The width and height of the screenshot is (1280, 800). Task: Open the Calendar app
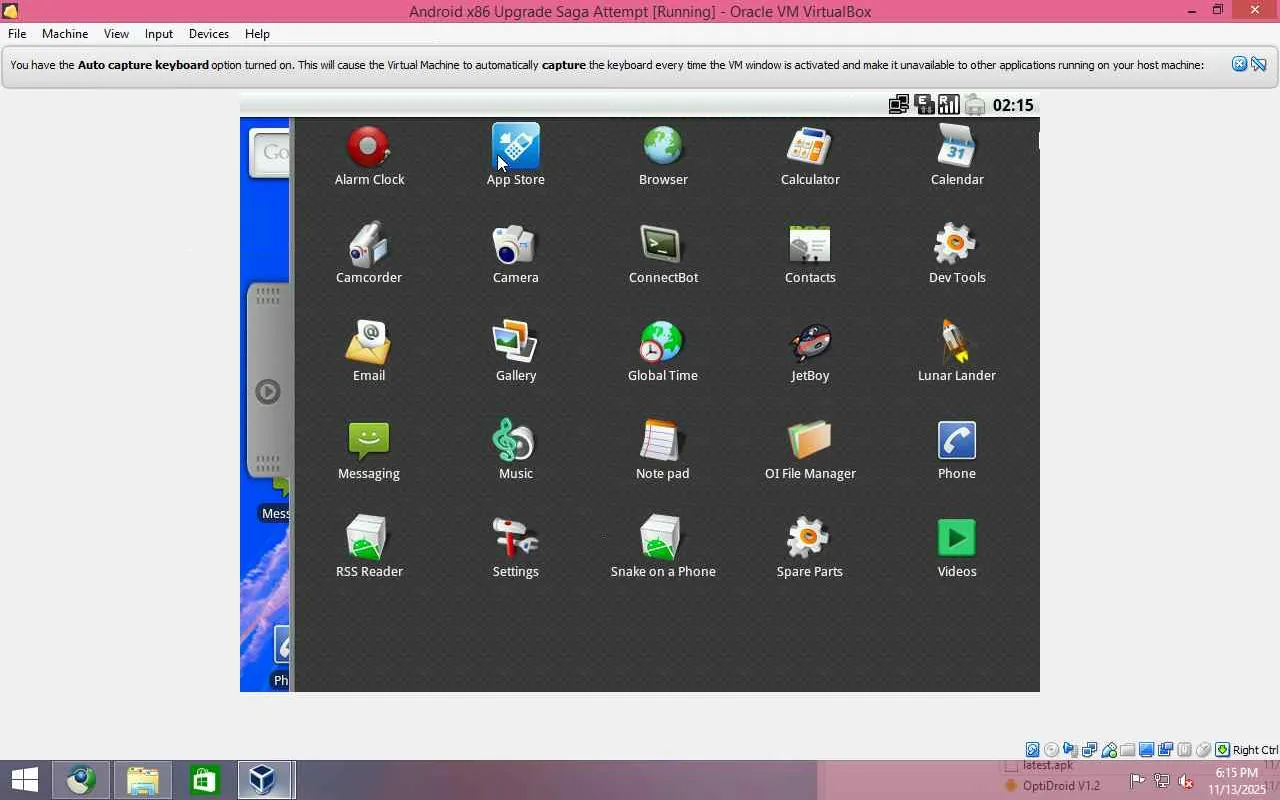click(957, 156)
